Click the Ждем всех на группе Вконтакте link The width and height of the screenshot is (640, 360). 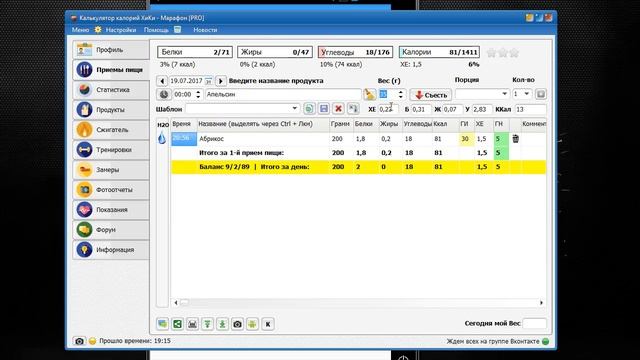point(493,341)
